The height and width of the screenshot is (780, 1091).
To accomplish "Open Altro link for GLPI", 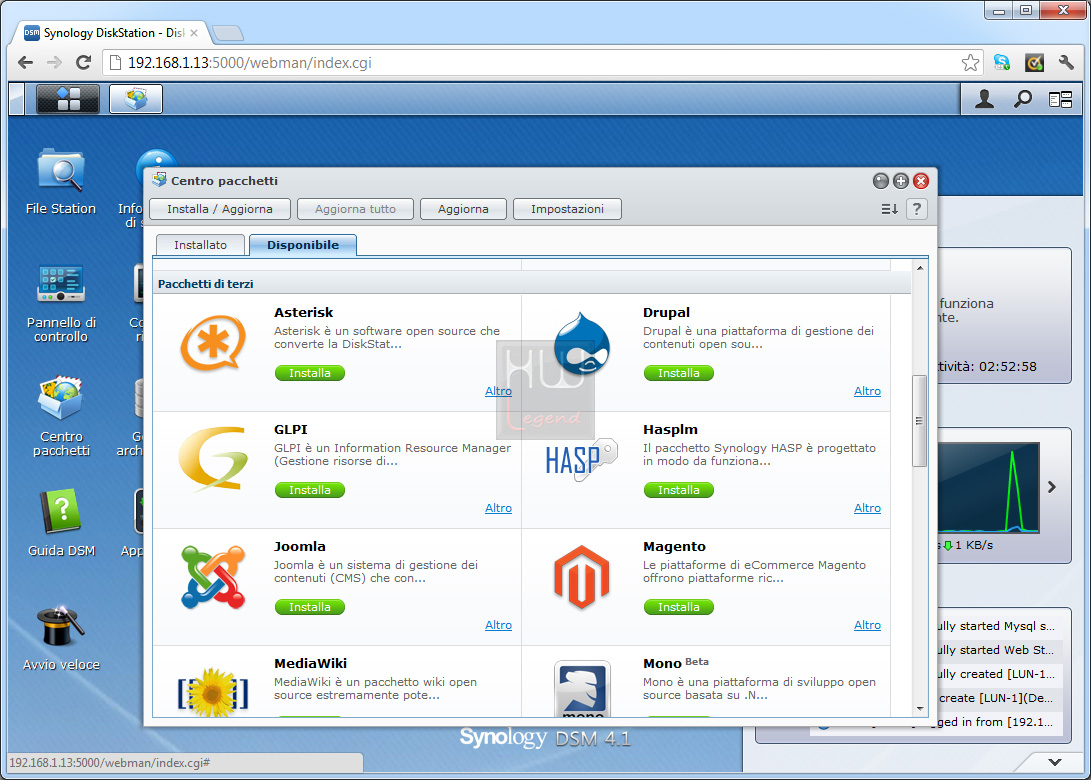I will 498,508.
